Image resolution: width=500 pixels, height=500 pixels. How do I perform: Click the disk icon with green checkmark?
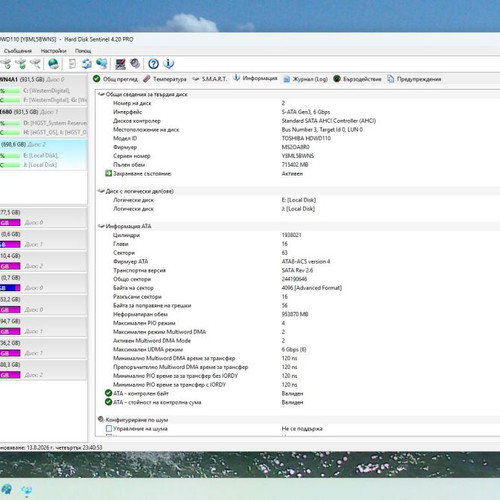(21, 63)
